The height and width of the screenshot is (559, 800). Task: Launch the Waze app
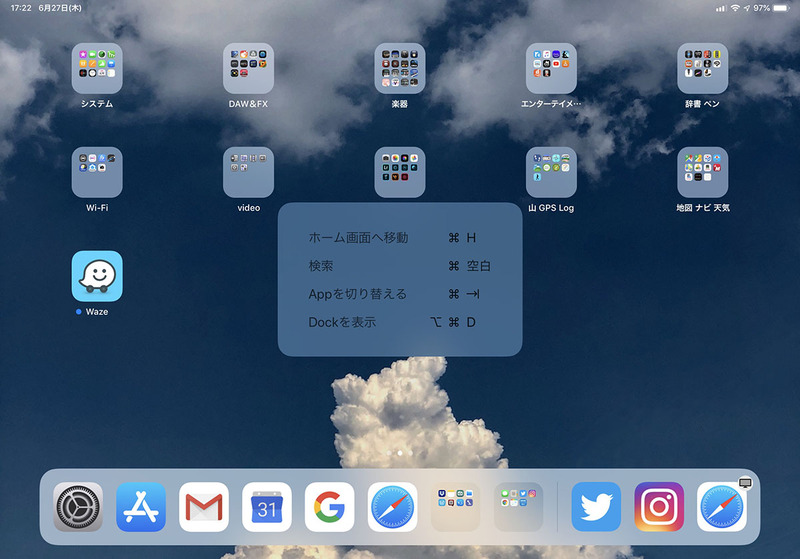[97, 276]
